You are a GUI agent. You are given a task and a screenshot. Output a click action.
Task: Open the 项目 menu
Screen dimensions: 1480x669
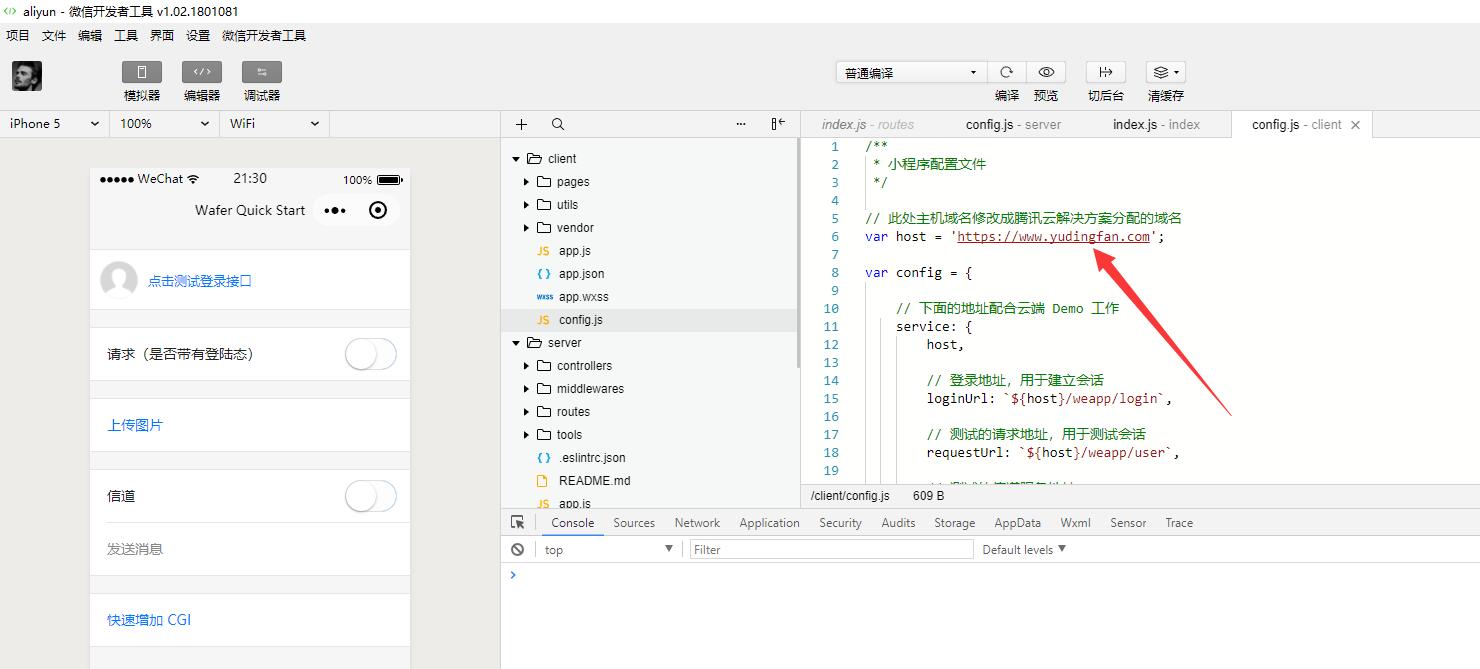tap(18, 35)
